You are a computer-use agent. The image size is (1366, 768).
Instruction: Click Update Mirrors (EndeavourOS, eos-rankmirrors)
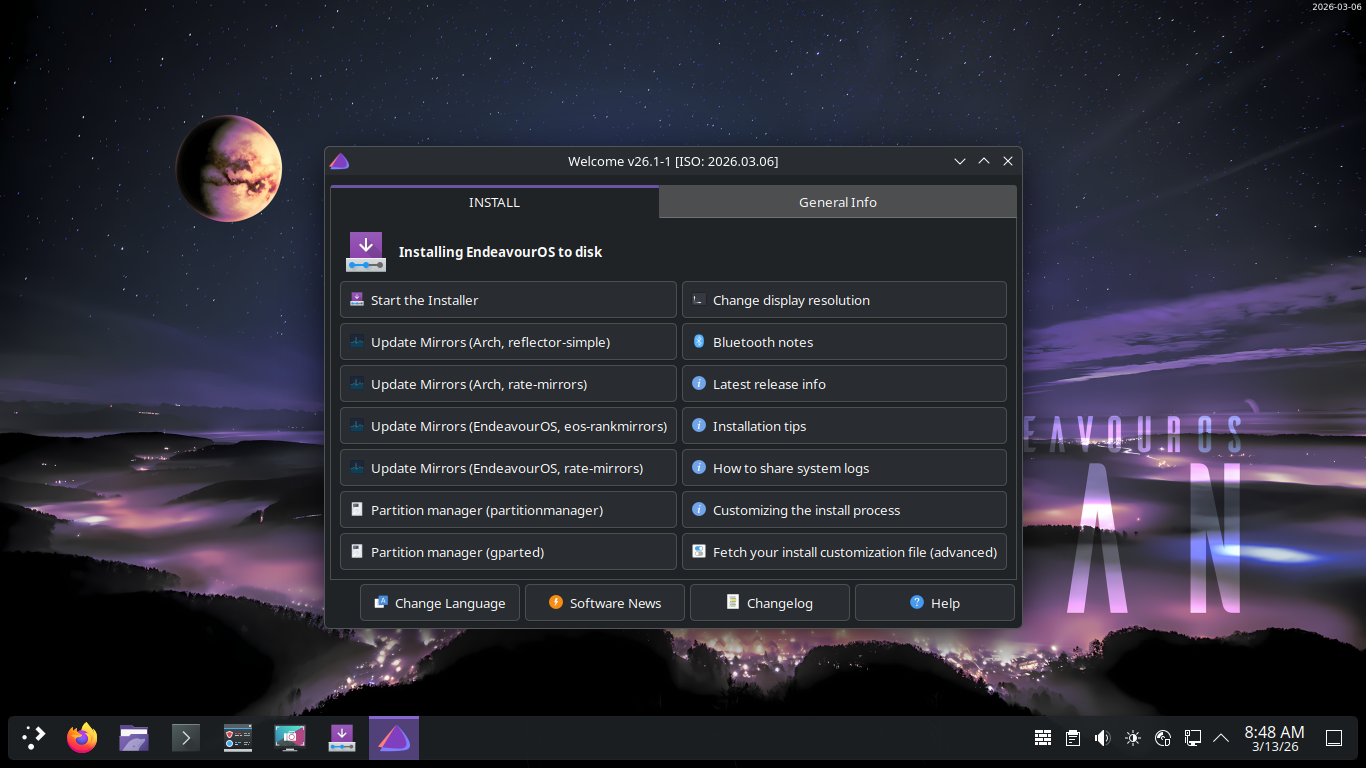click(x=508, y=426)
